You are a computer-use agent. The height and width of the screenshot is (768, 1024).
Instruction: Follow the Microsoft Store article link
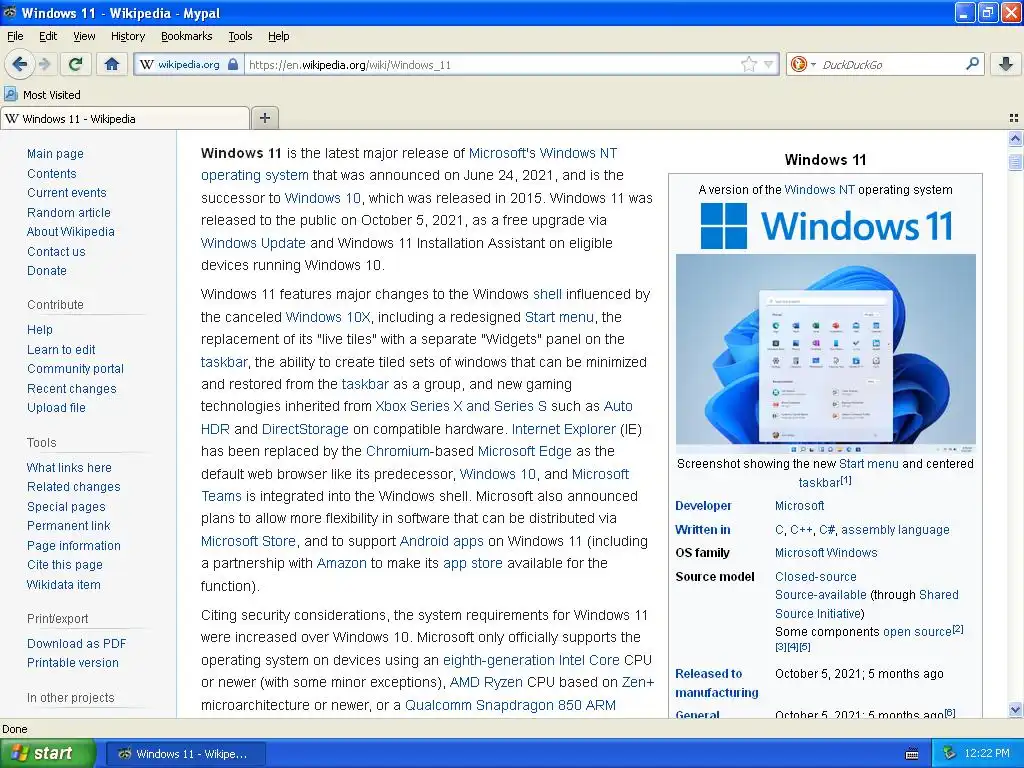click(248, 541)
